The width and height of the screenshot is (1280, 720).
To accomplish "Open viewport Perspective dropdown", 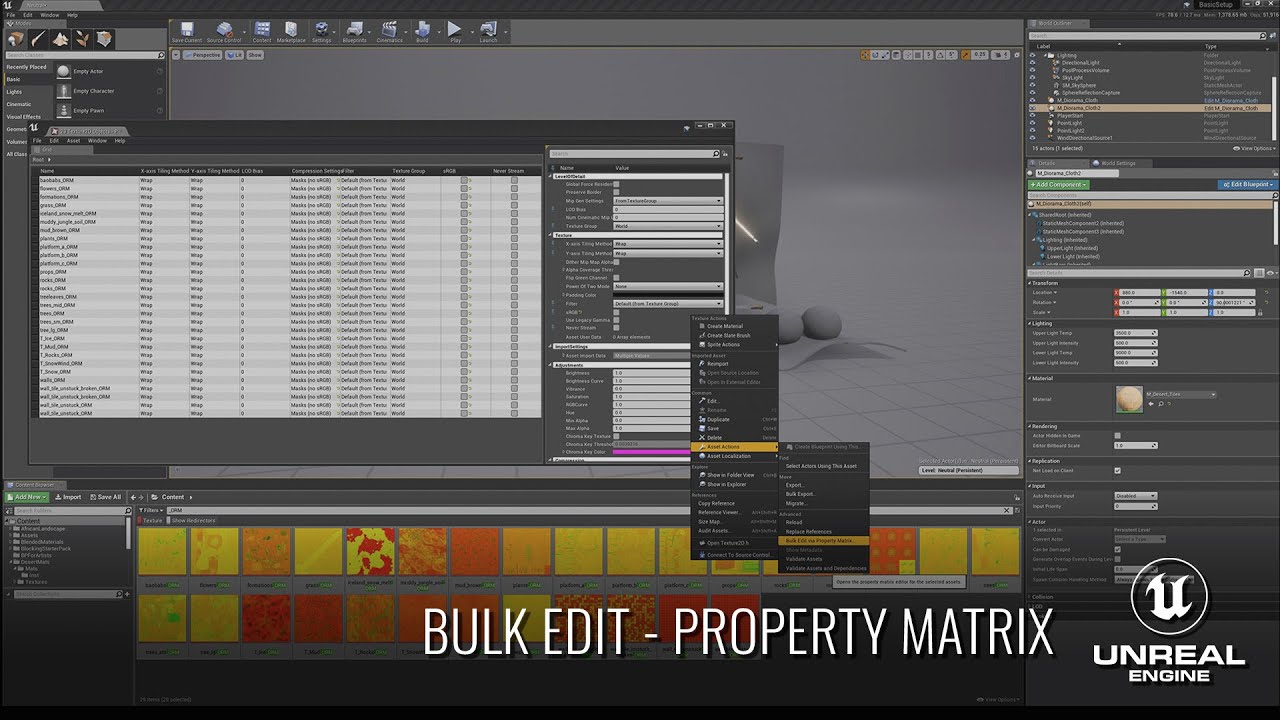I will pyautogui.click(x=203, y=55).
